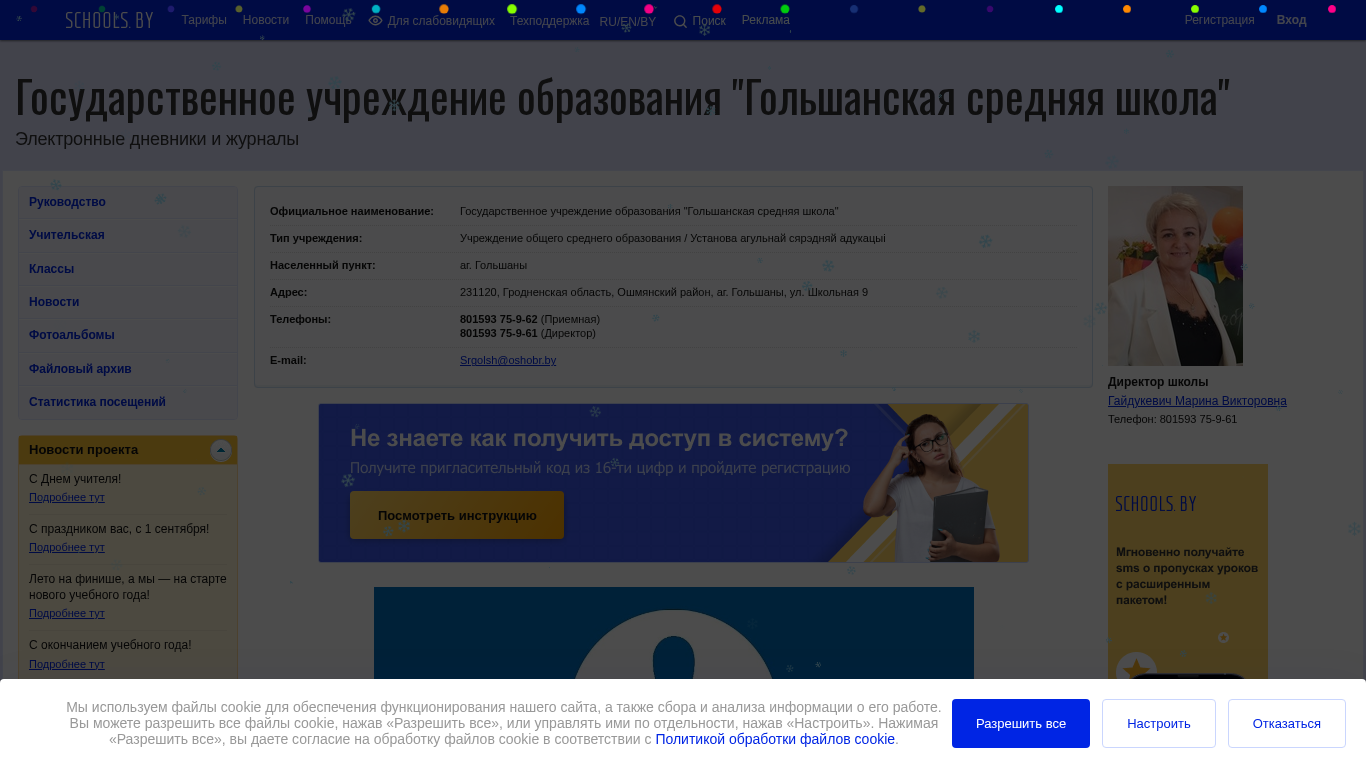Open Руководство in the sidebar
The image size is (1366, 768).
pyautogui.click(x=127, y=202)
